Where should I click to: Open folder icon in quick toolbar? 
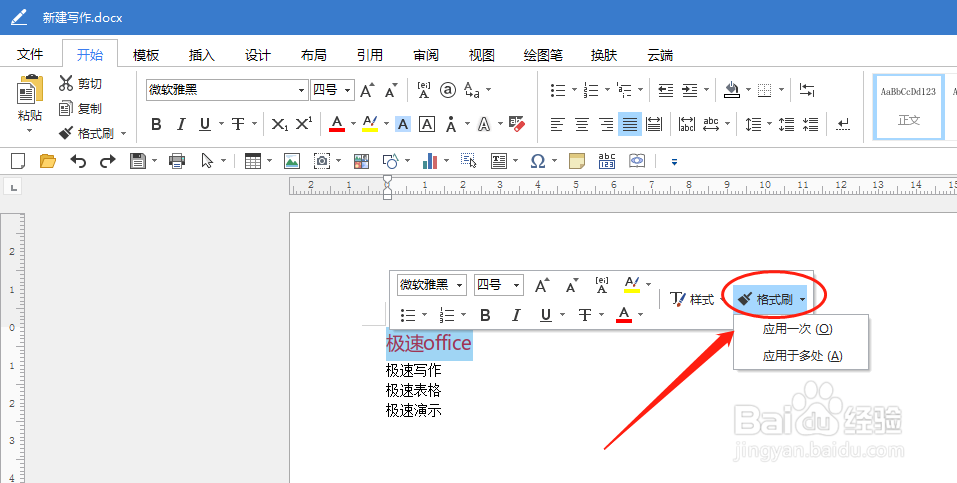click(48, 161)
